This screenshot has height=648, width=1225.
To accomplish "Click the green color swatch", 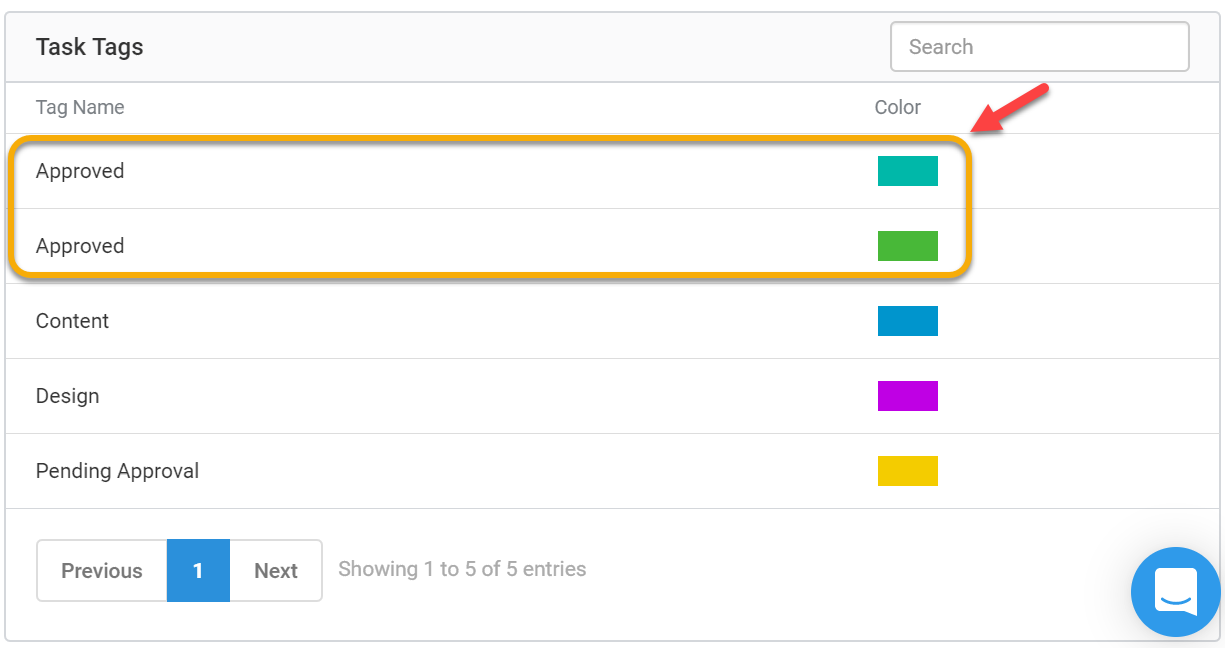I will tap(908, 246).
